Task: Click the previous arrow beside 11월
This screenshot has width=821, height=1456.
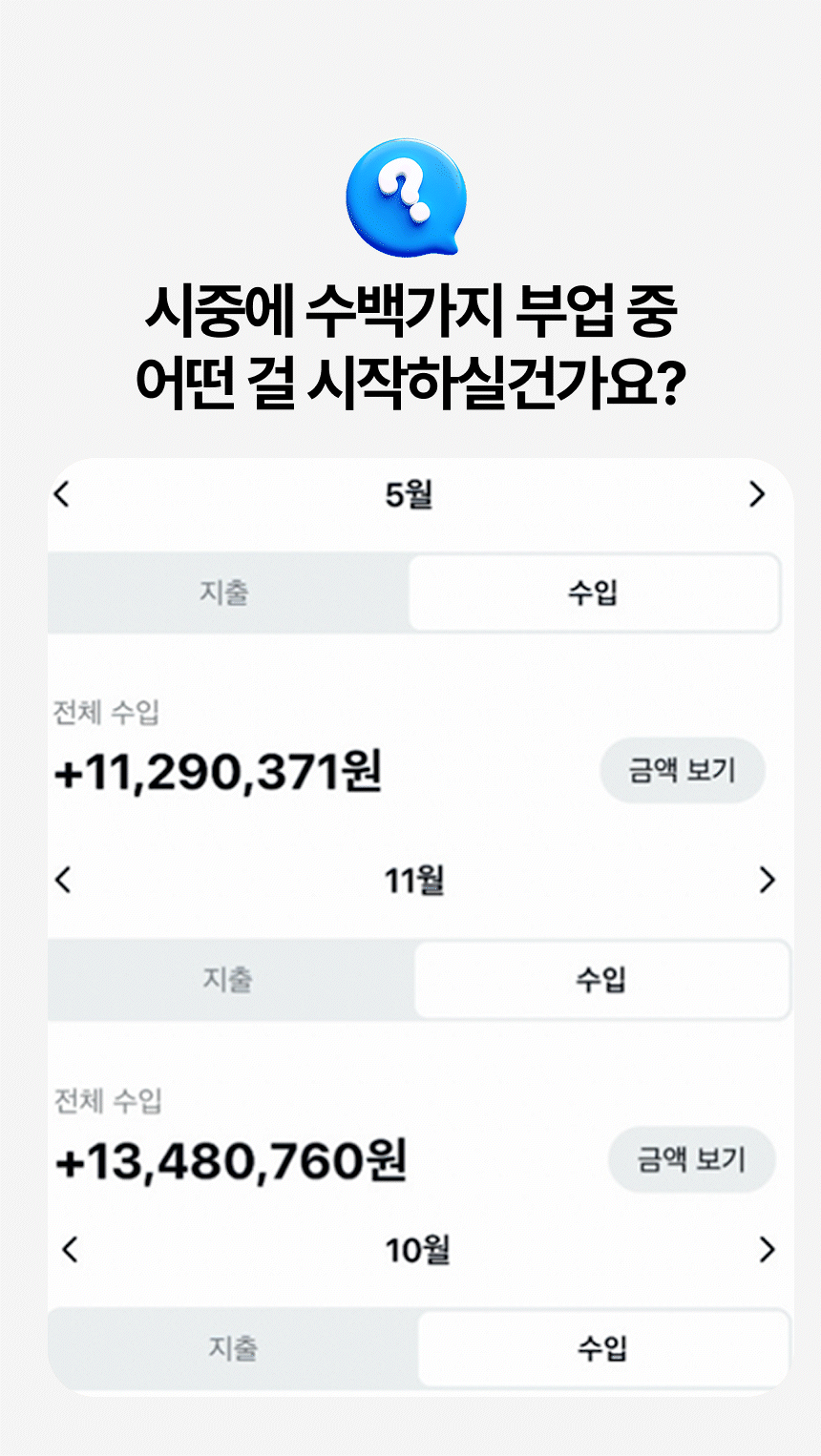Action: pyautogui.click(x=64, y=880)
